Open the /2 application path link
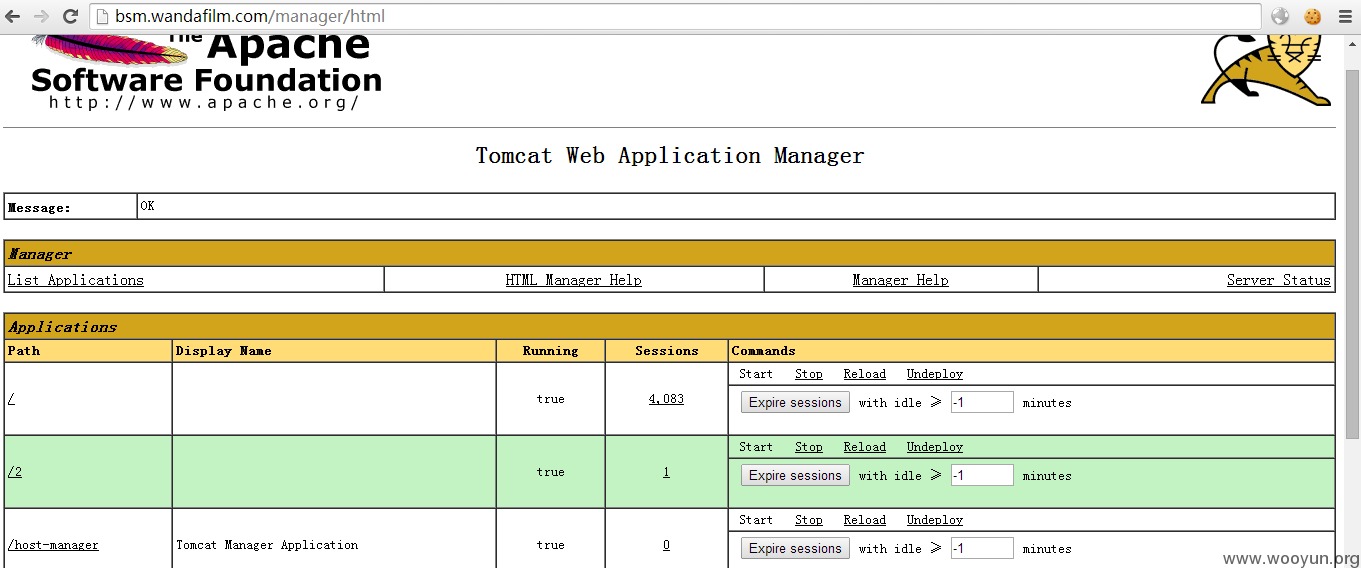The width and height of the screenshot is (1361, 568). point(15,472)
